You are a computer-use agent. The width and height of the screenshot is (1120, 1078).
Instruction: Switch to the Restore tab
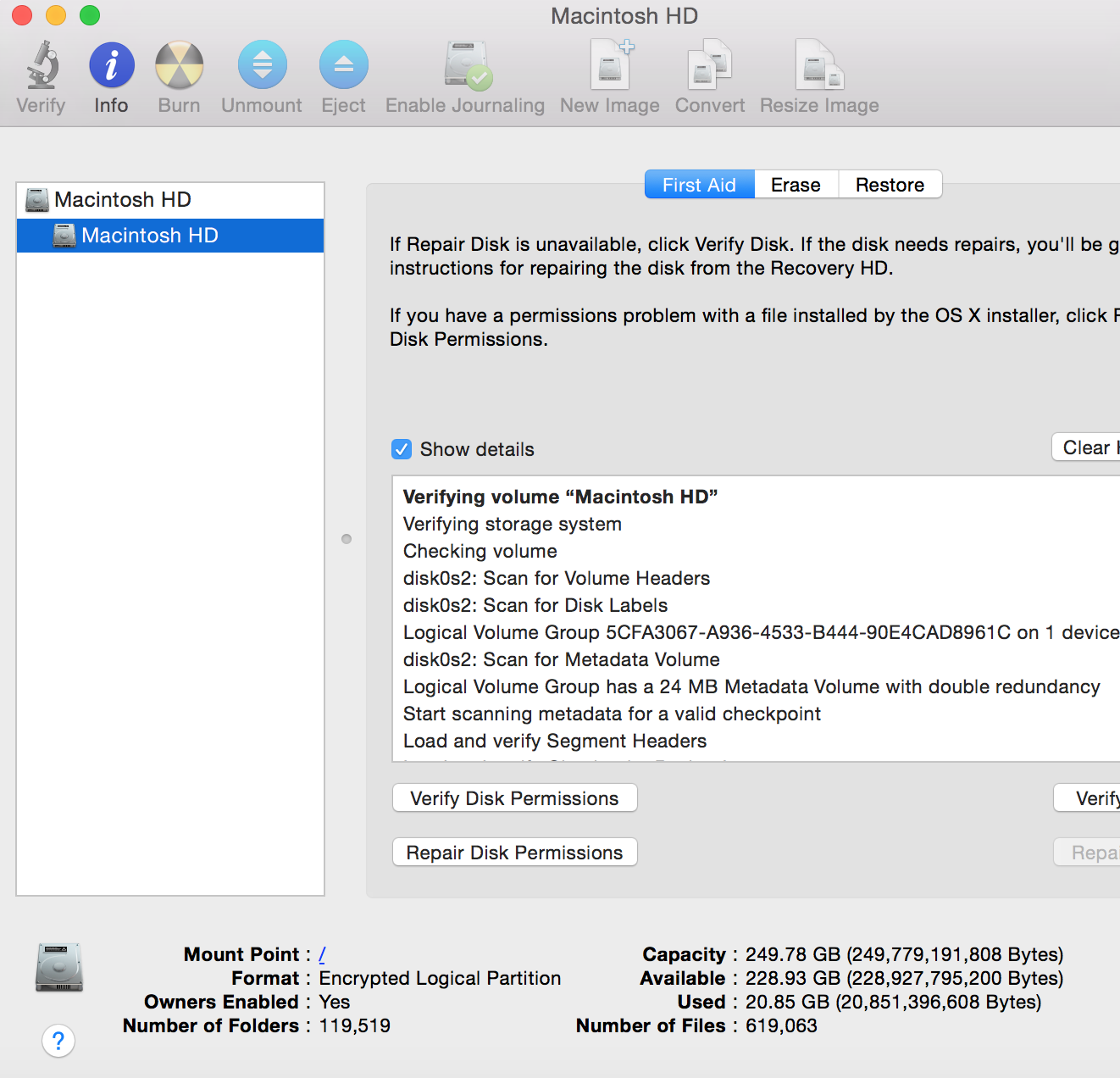coord(890,185)
